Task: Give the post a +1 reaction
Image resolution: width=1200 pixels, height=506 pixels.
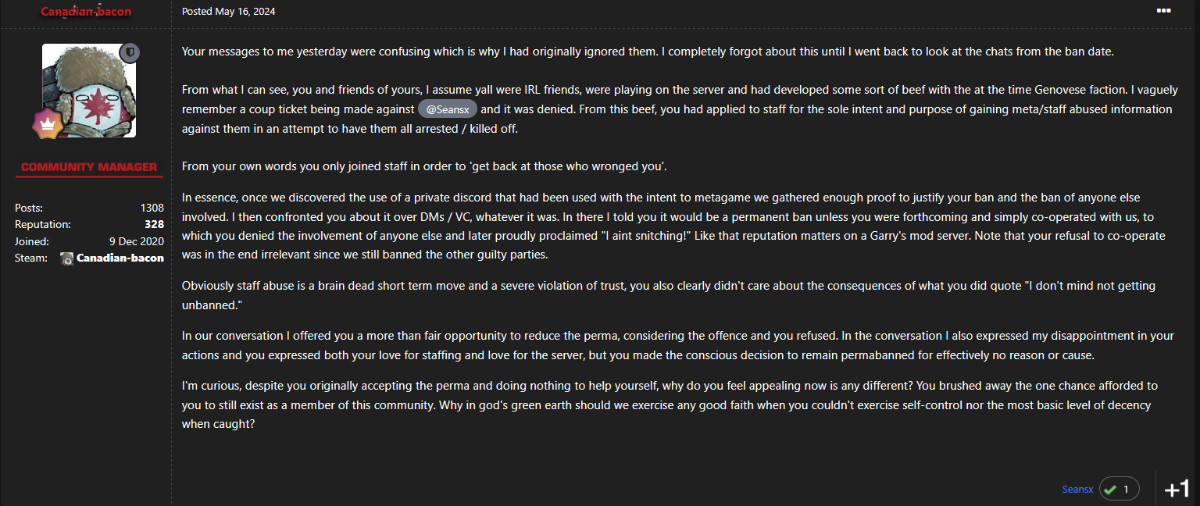Action: coord(1177,489)
